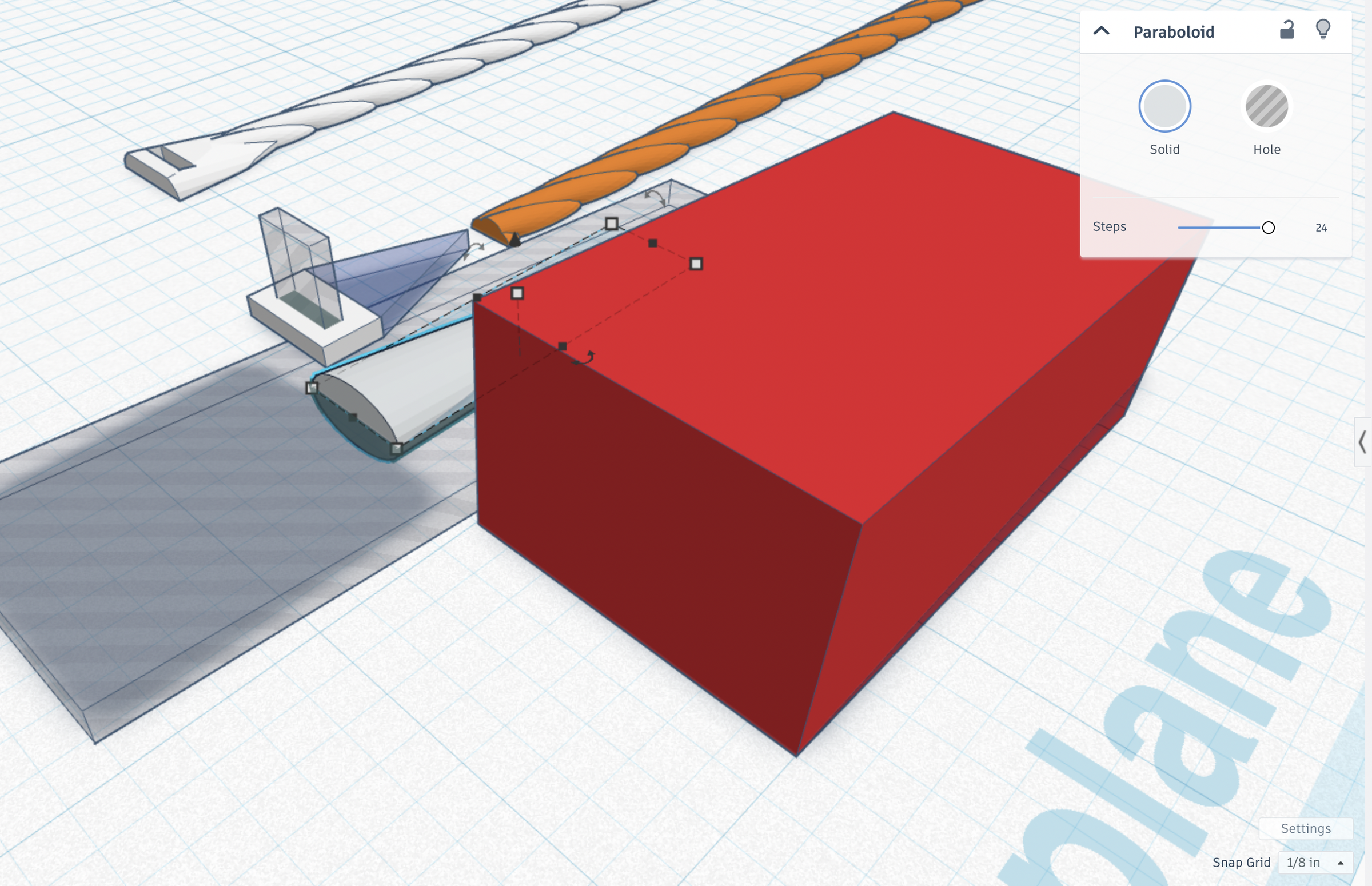Click the Steps slider knob

pyautogui.click(x=1268, y=228)
